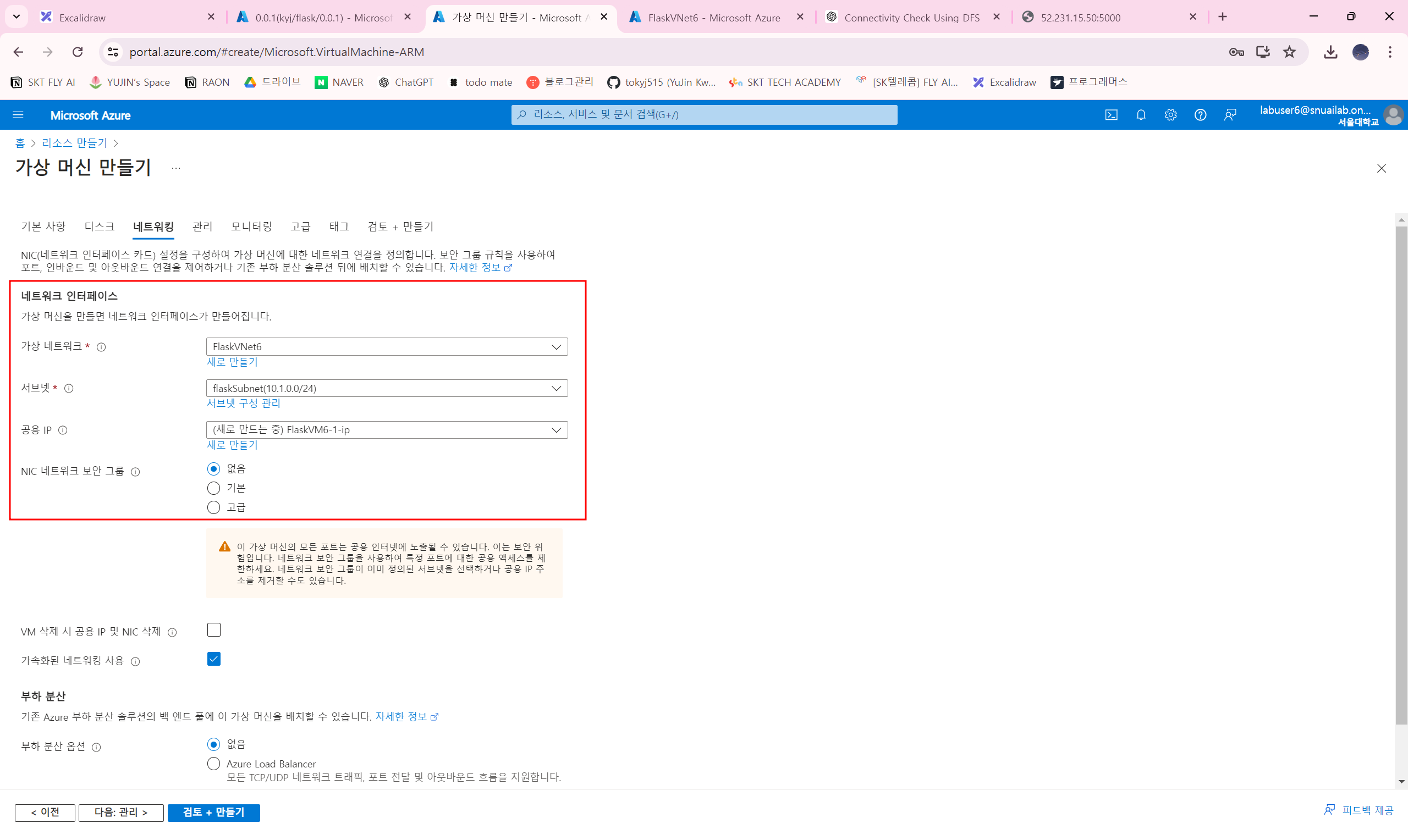Switch to 기본 사항 tab
Viewport: 1408px width, 840px height.
pos(43,226)
